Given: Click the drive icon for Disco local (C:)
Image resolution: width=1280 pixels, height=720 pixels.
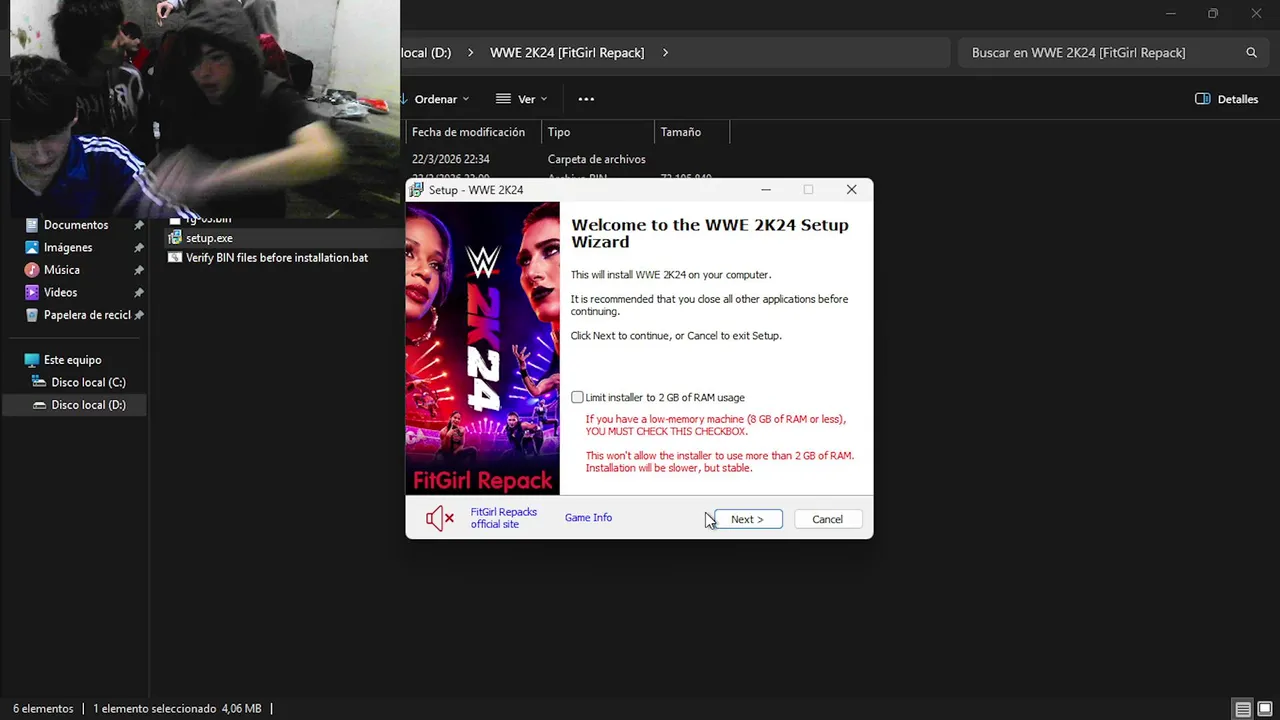Looking at the screenshot, I should click(40, 383).
